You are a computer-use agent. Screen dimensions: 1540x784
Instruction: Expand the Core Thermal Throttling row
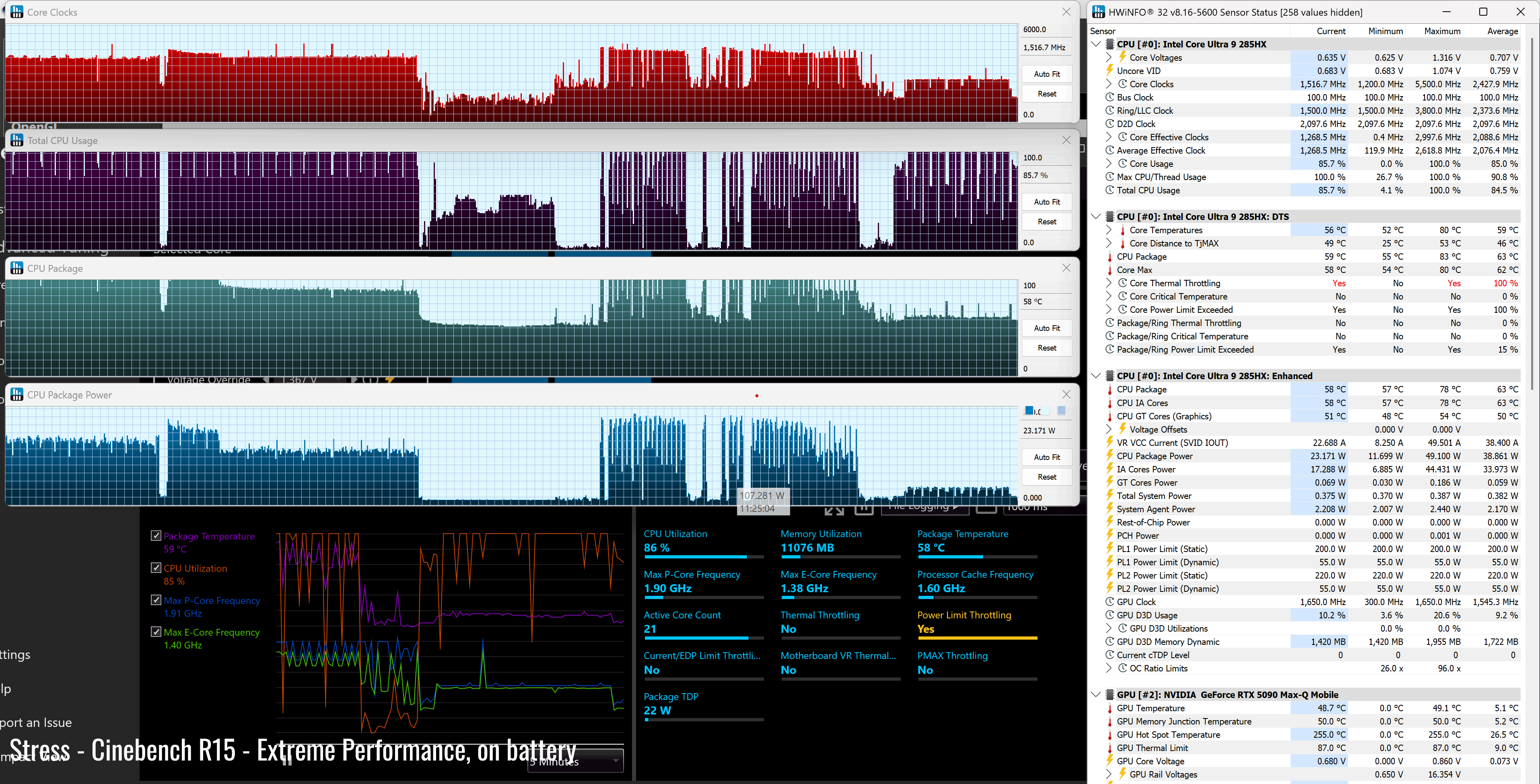click(1109, 283)
